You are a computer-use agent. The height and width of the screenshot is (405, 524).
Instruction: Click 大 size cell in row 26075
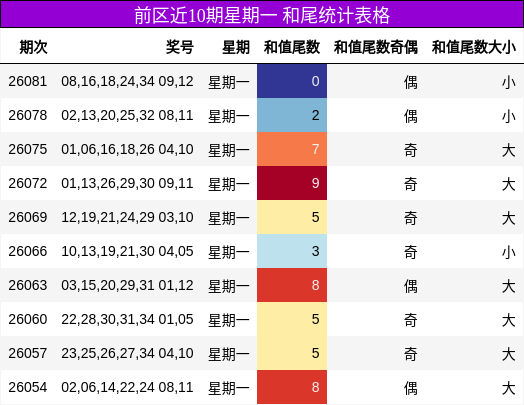click(x=509, y=150)
